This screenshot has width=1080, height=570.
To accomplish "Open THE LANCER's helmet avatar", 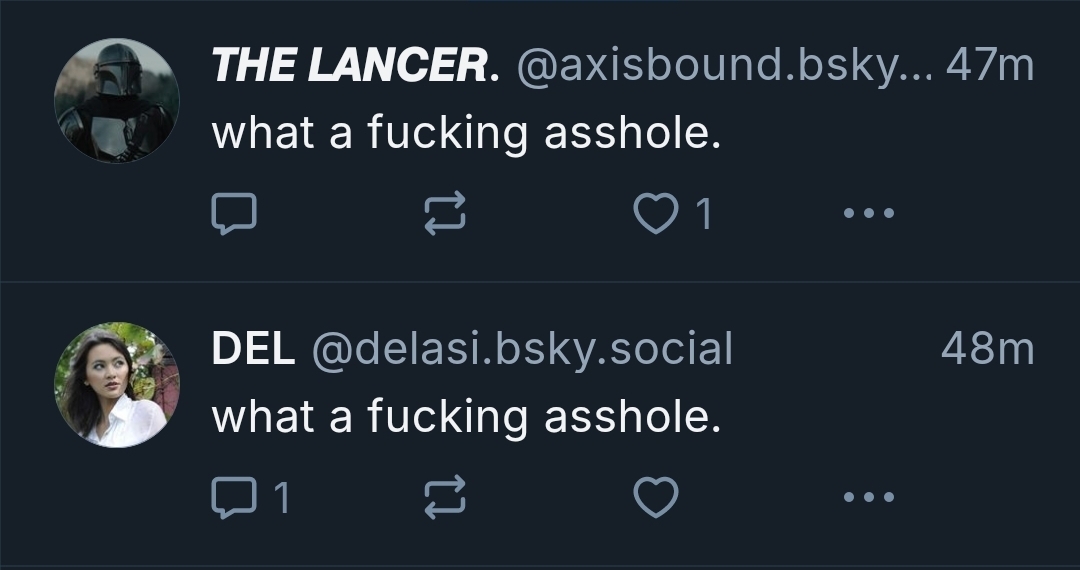I will click(116, 100).
